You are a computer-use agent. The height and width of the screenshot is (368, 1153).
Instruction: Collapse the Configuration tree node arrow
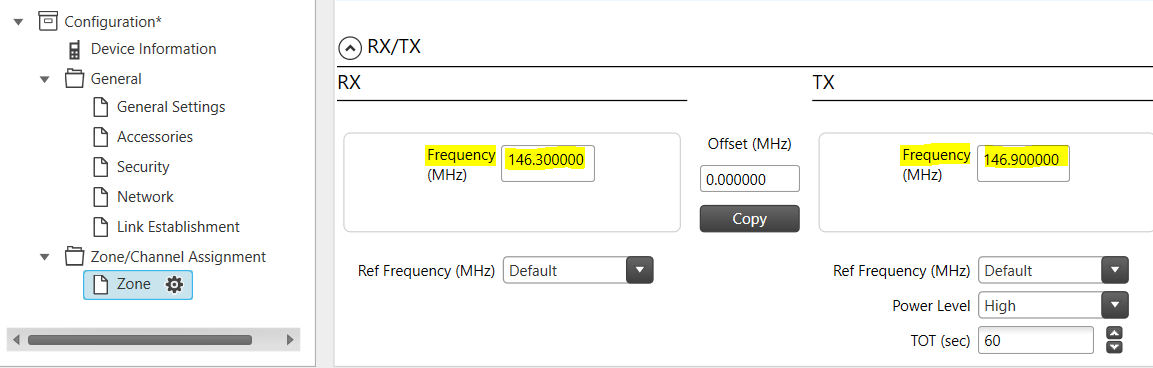18,22
